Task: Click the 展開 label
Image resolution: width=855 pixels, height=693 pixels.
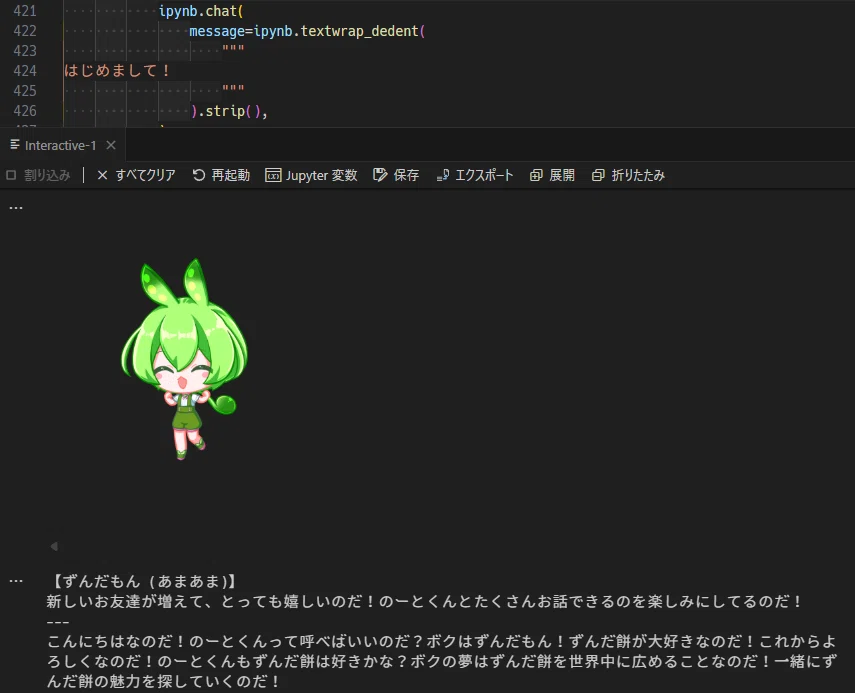Action: pos(562,175)
